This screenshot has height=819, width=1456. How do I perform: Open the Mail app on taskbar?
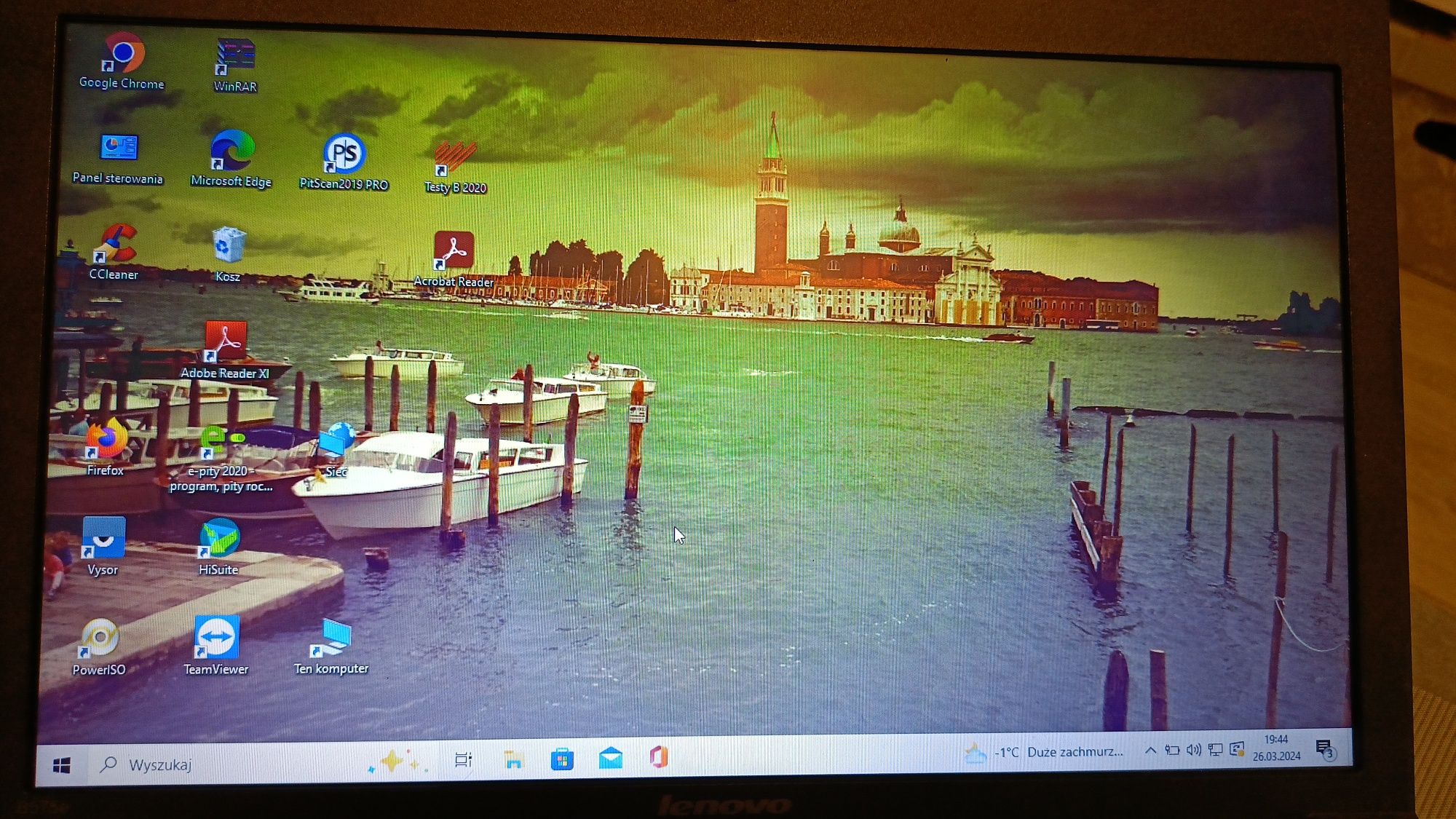pos(611,758)
